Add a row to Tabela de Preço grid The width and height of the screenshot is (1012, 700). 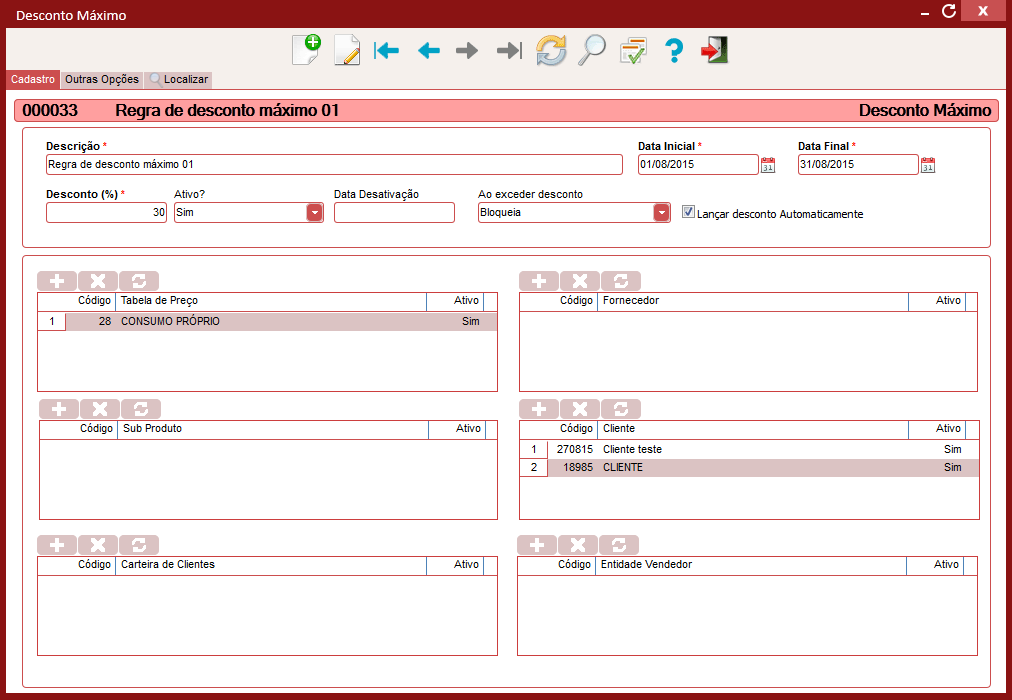(x=57, y=281)
